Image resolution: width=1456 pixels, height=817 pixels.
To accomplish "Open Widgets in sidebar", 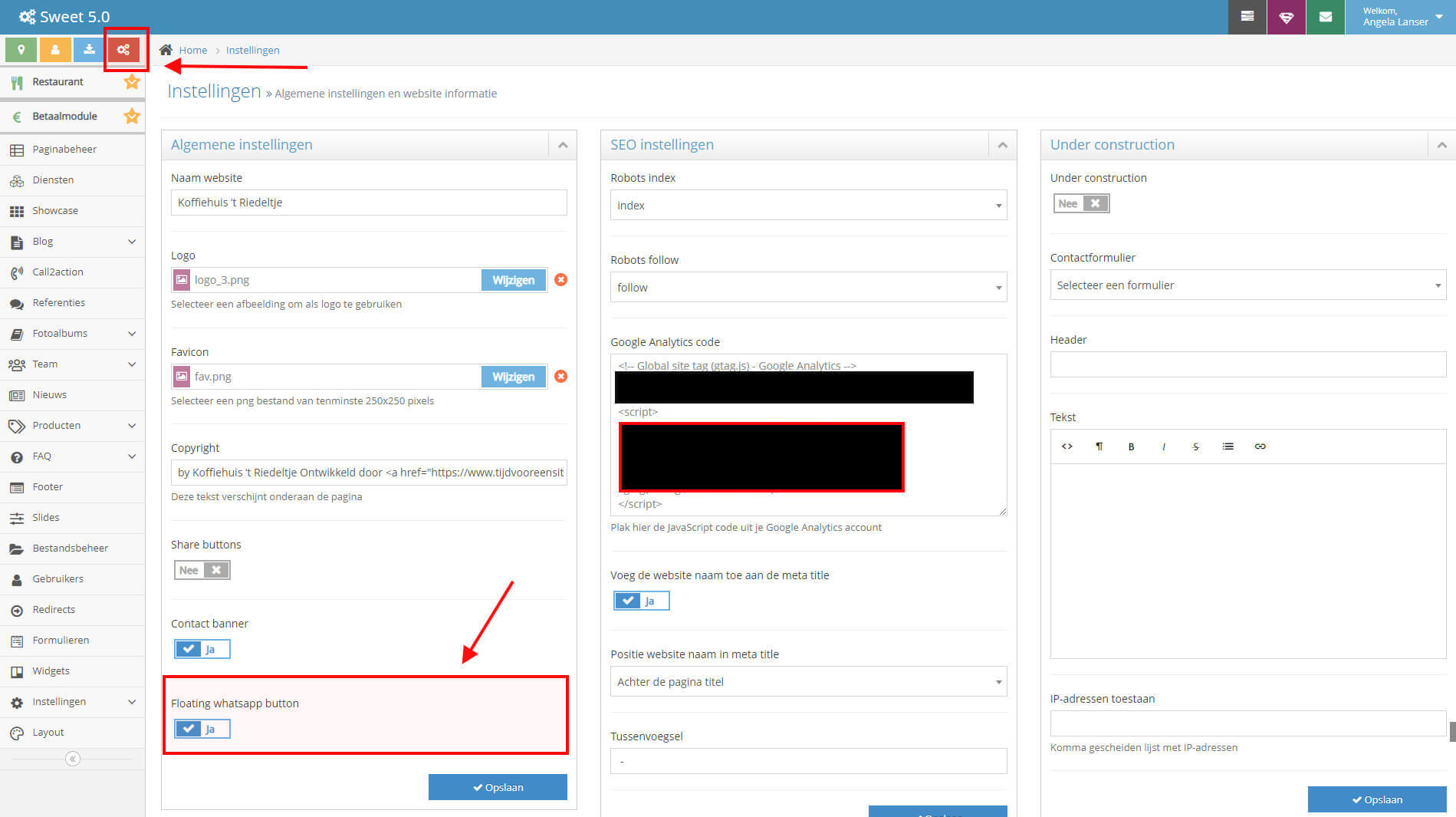I will pos(72,671).
